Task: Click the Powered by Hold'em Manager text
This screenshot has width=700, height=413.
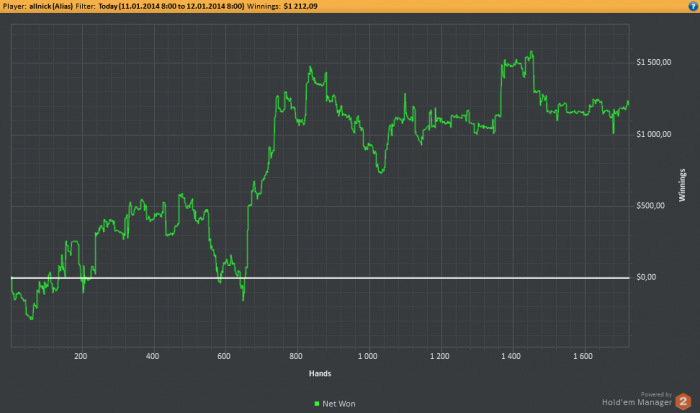Action: coord(637,400)
